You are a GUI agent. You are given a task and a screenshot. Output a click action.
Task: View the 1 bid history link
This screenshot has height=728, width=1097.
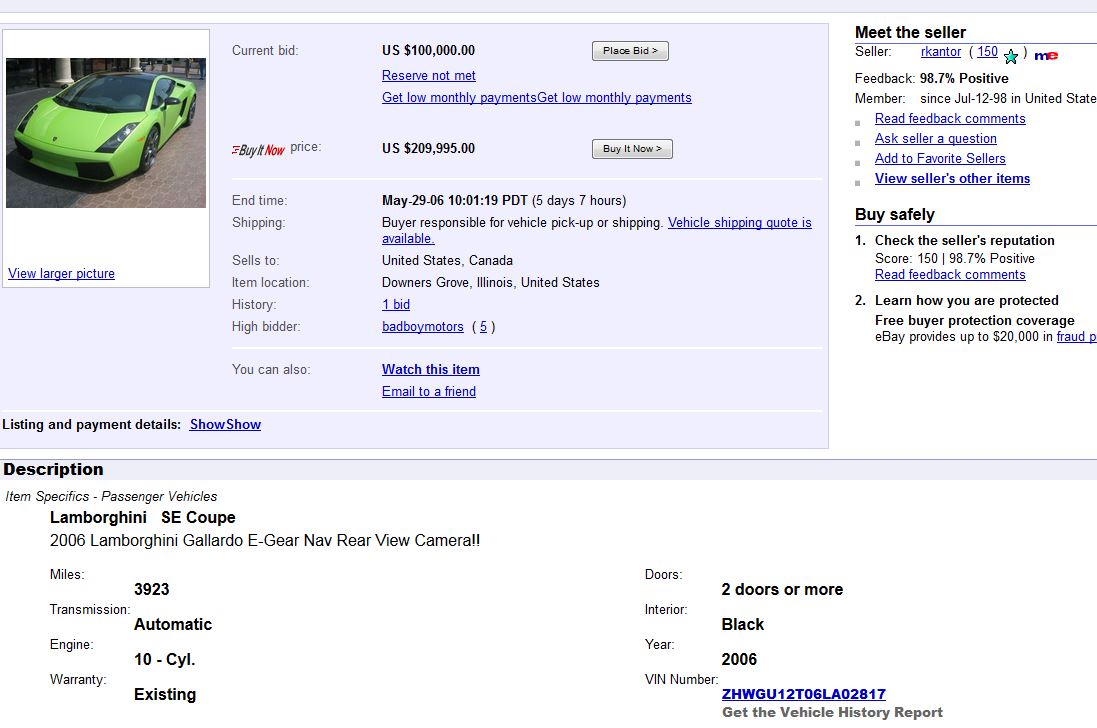click(396, 304)
